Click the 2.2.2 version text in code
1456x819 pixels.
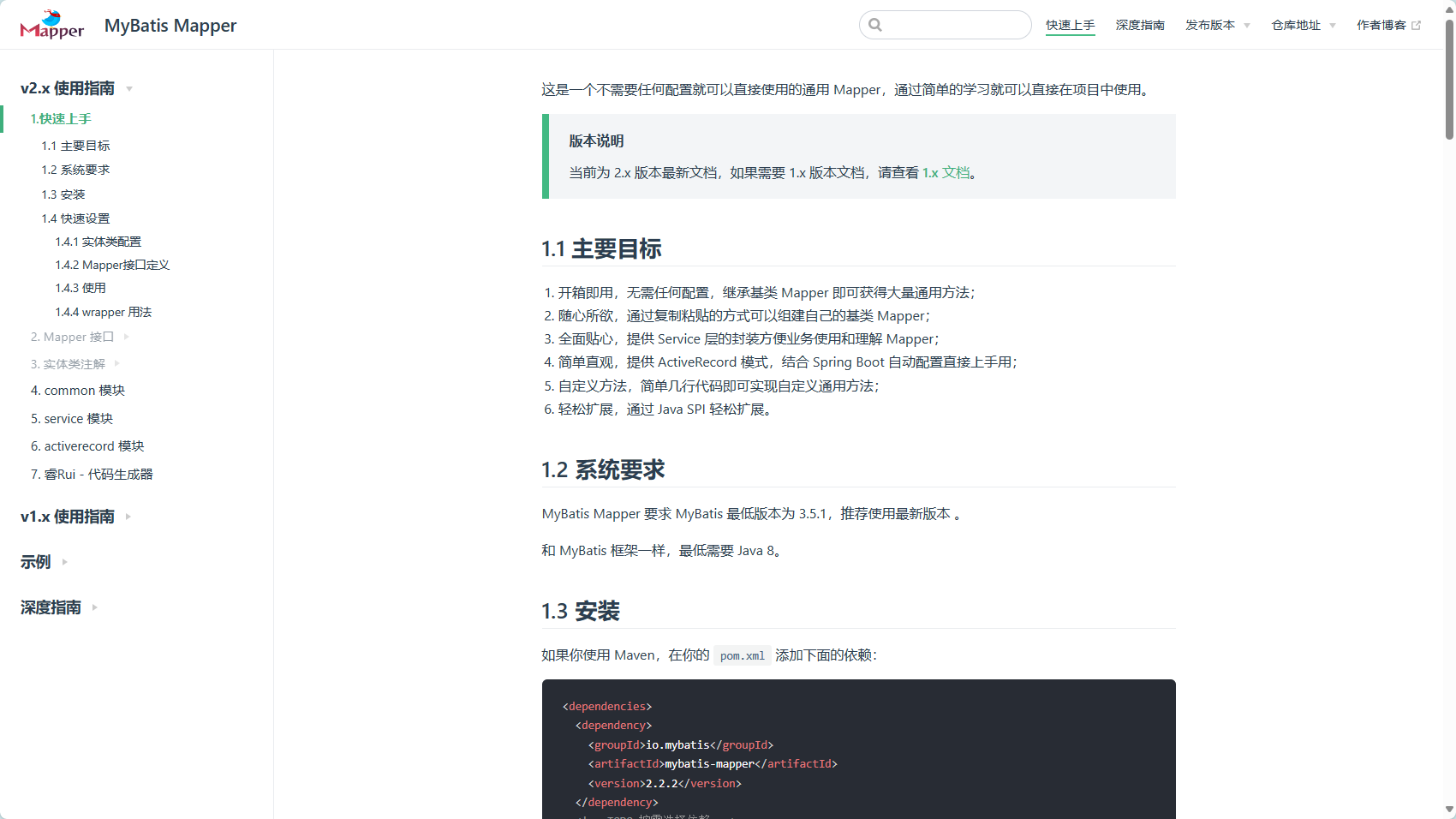661,784
